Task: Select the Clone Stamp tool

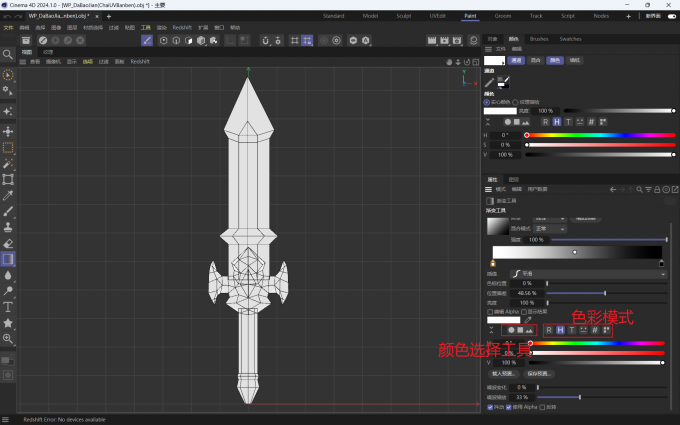Action: click(8, 227)
